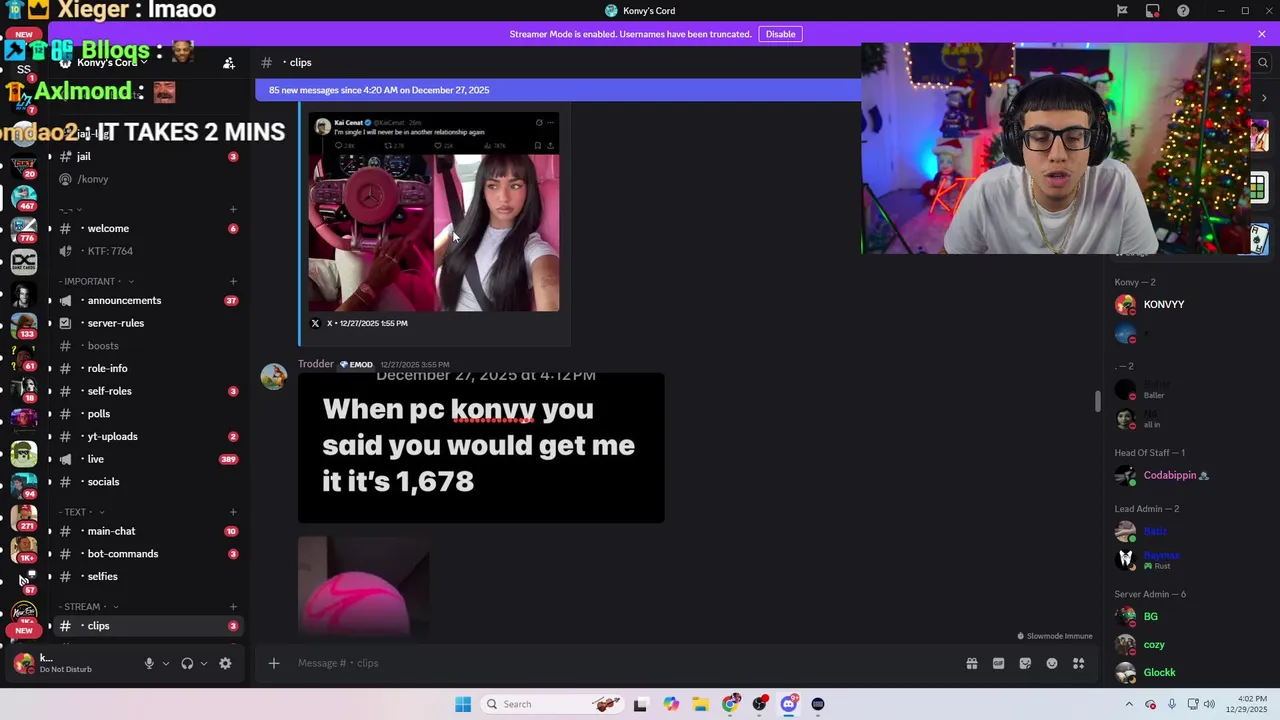Show hidden system tray icons chevron
The image size is (1280, 720).
(1129, 704)
